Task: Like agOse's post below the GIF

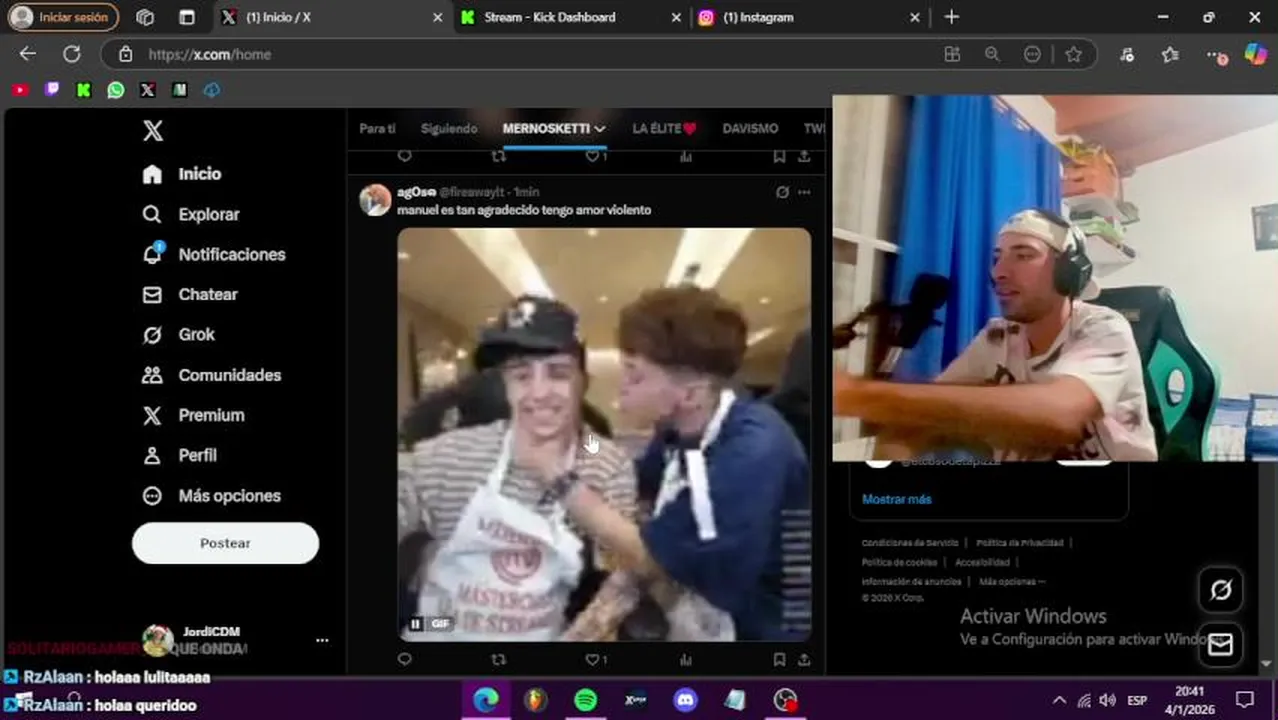Action: pyautogui.click(x=595, y=659)
